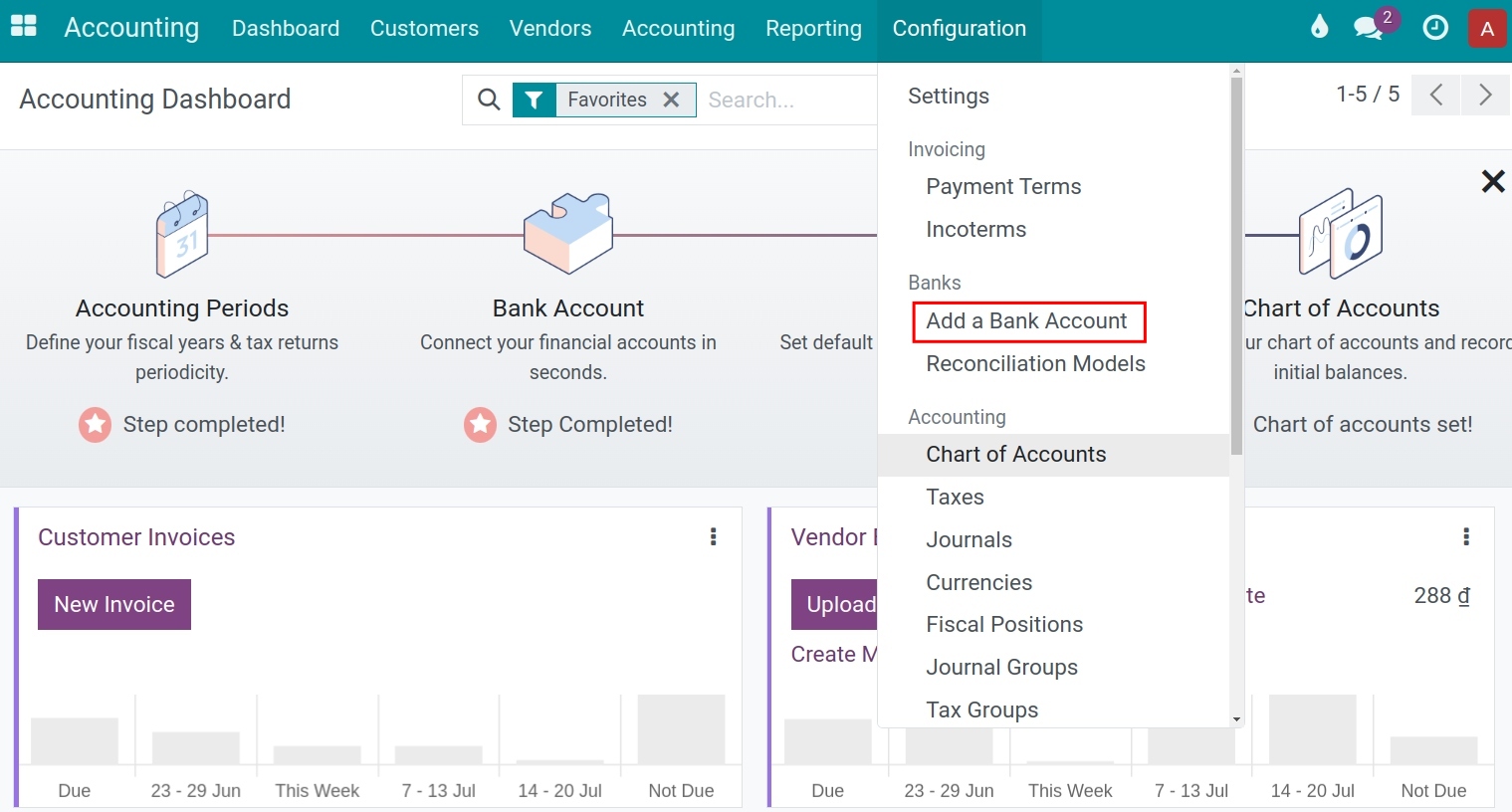Open the right card's three-dot menu
The width and height of the screenshot is (1512, 812).
(x=1466, y=537)
